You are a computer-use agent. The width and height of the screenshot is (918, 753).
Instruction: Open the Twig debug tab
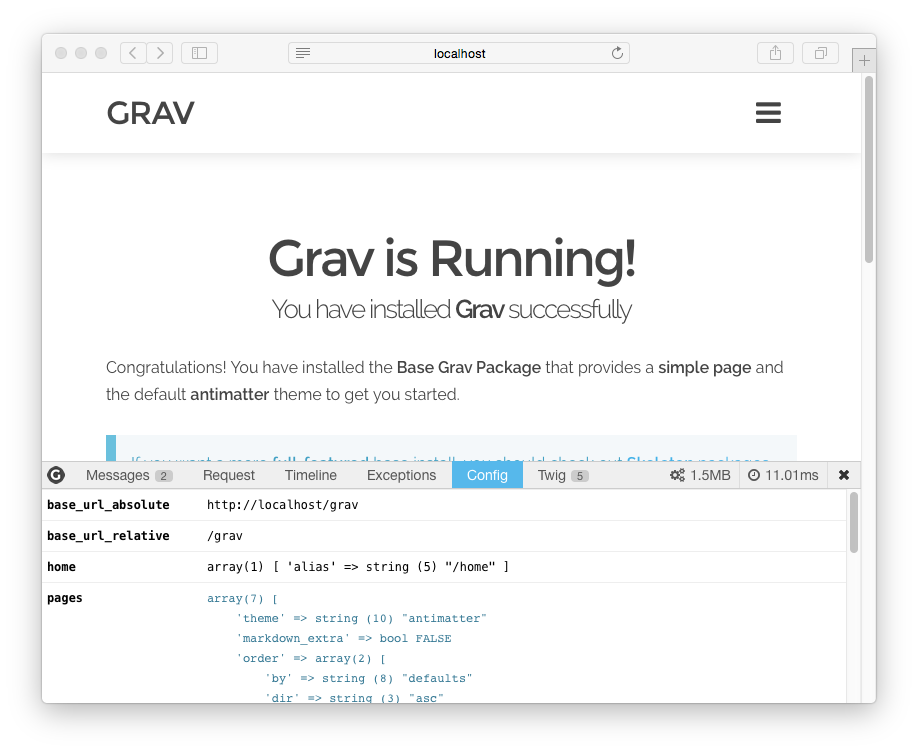562,475
